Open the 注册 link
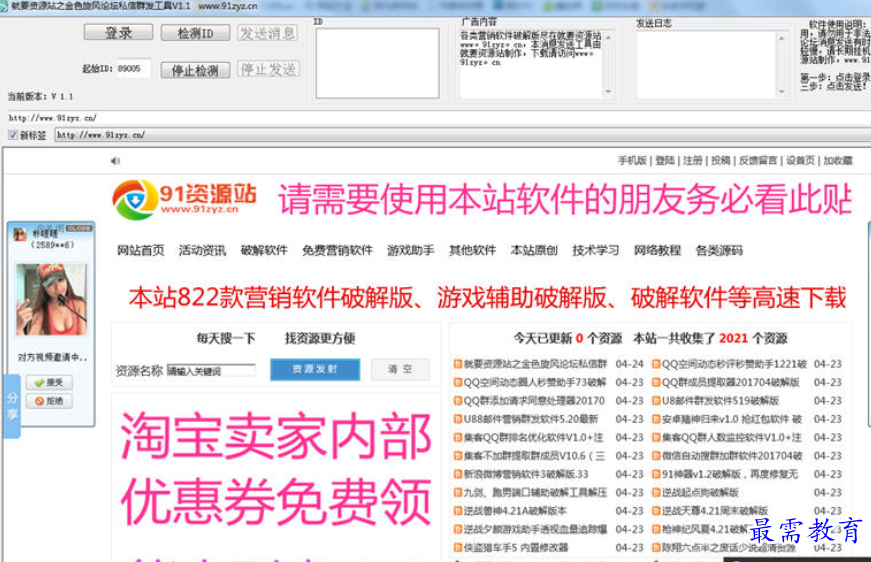871x562 pixels. pos(693,160)
